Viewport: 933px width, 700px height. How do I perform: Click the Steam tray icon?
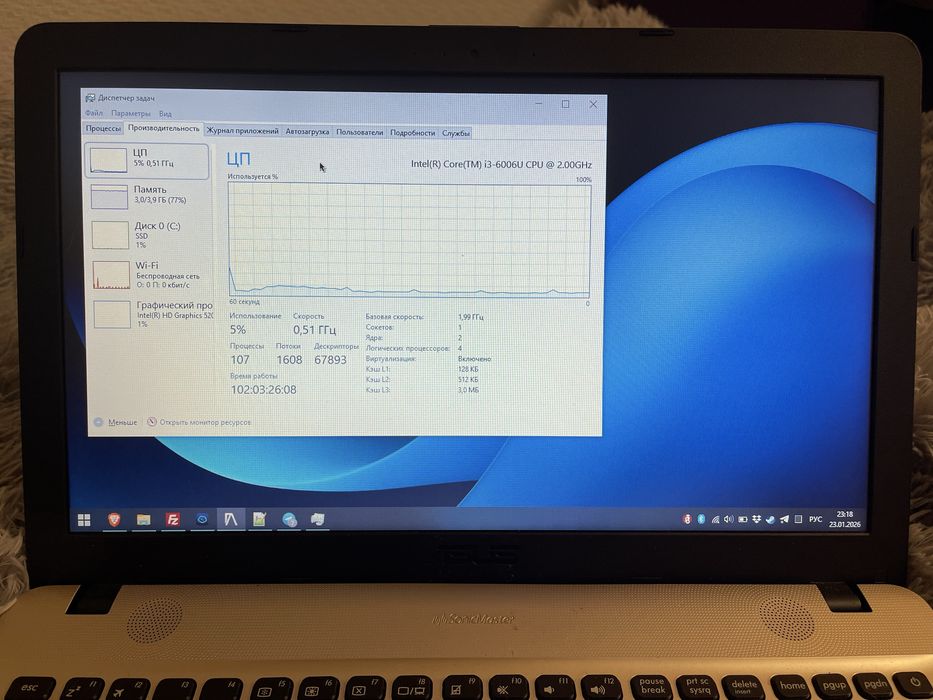coord(770,520)
